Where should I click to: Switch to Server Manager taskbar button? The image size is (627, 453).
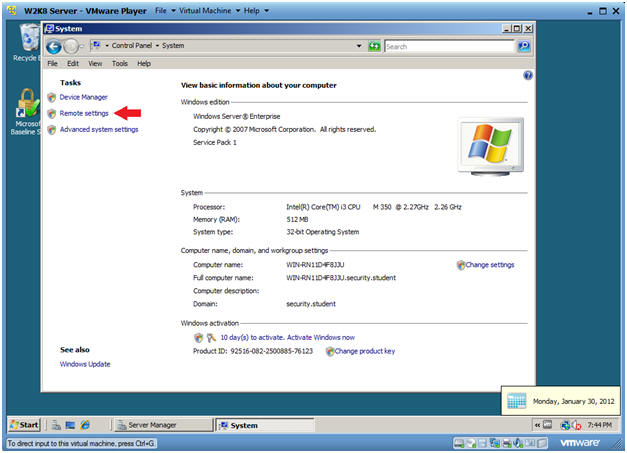click(164, 425)
